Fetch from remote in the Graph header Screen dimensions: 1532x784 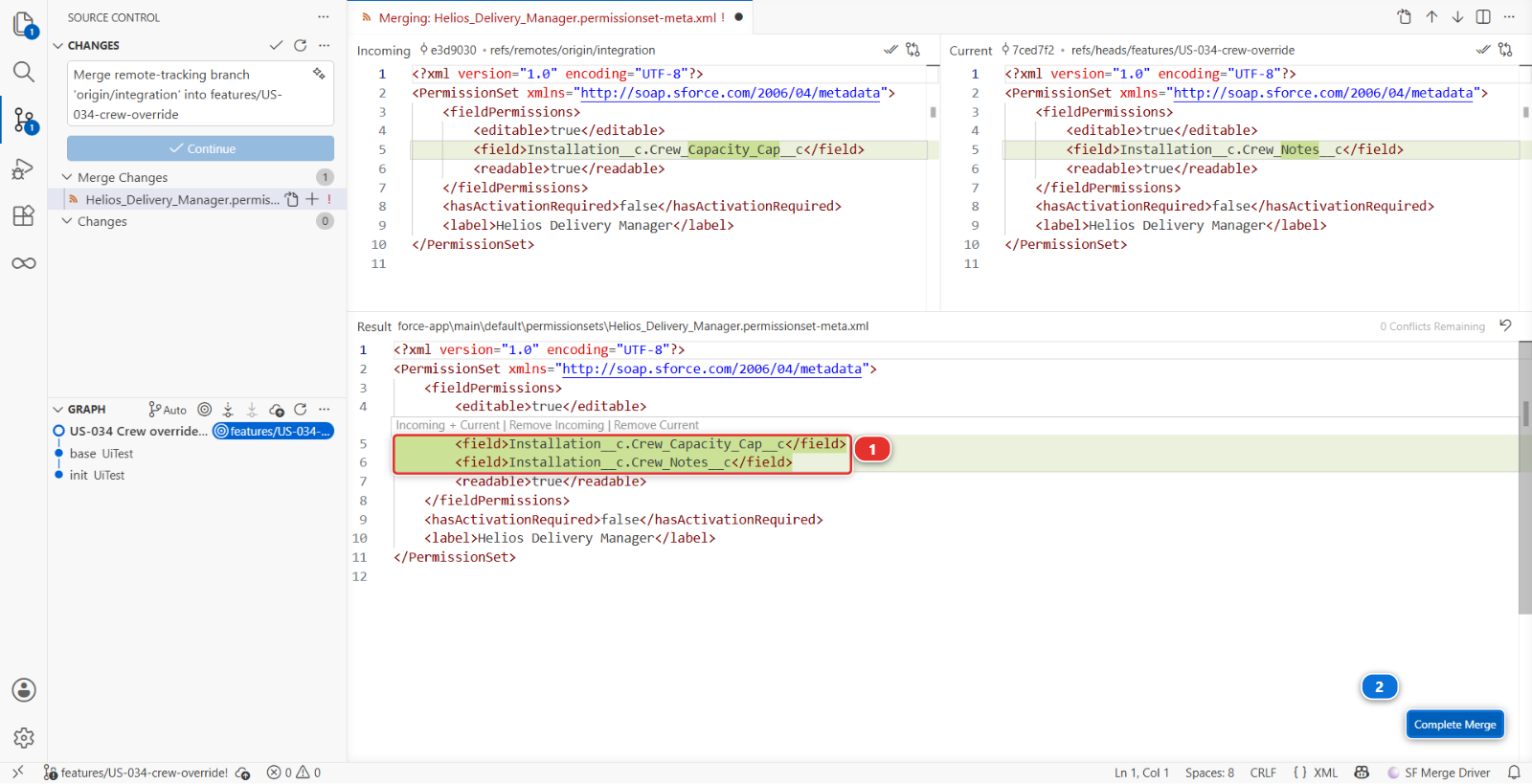(228, 409)
